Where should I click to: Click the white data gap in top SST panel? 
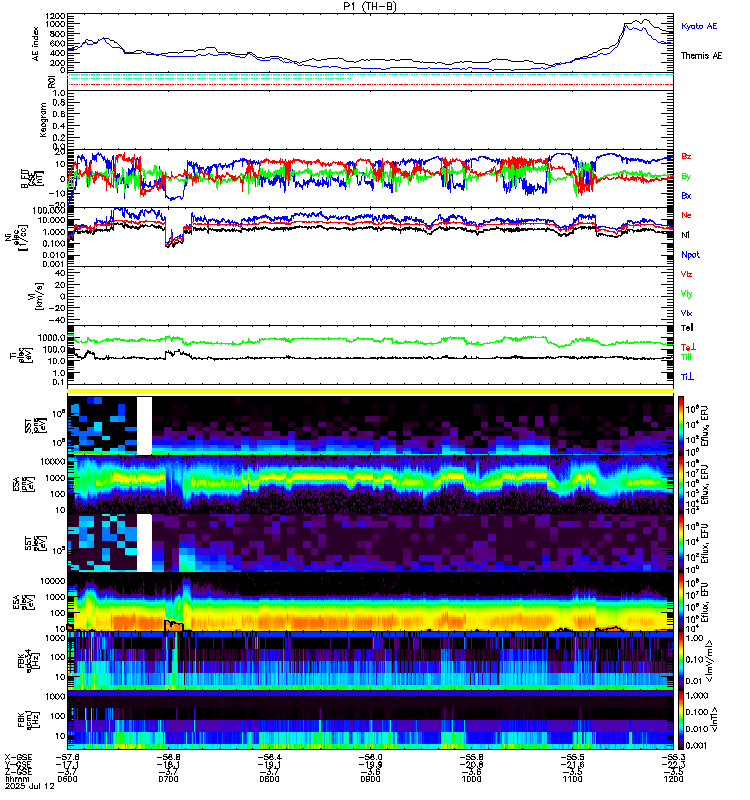[144, 426]
